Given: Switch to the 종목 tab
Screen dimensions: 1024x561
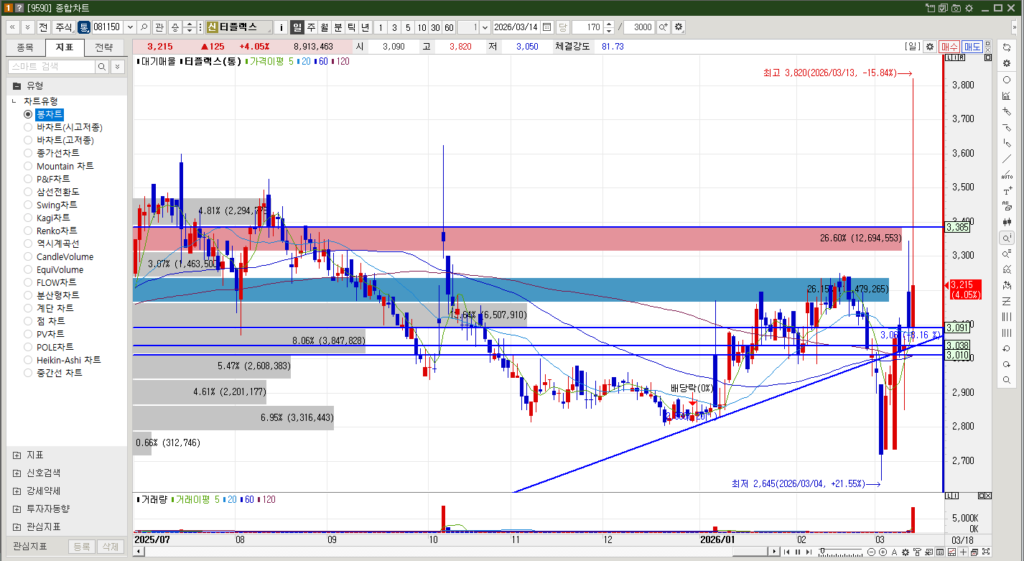Looking at the screenshot, I should 26,47.
